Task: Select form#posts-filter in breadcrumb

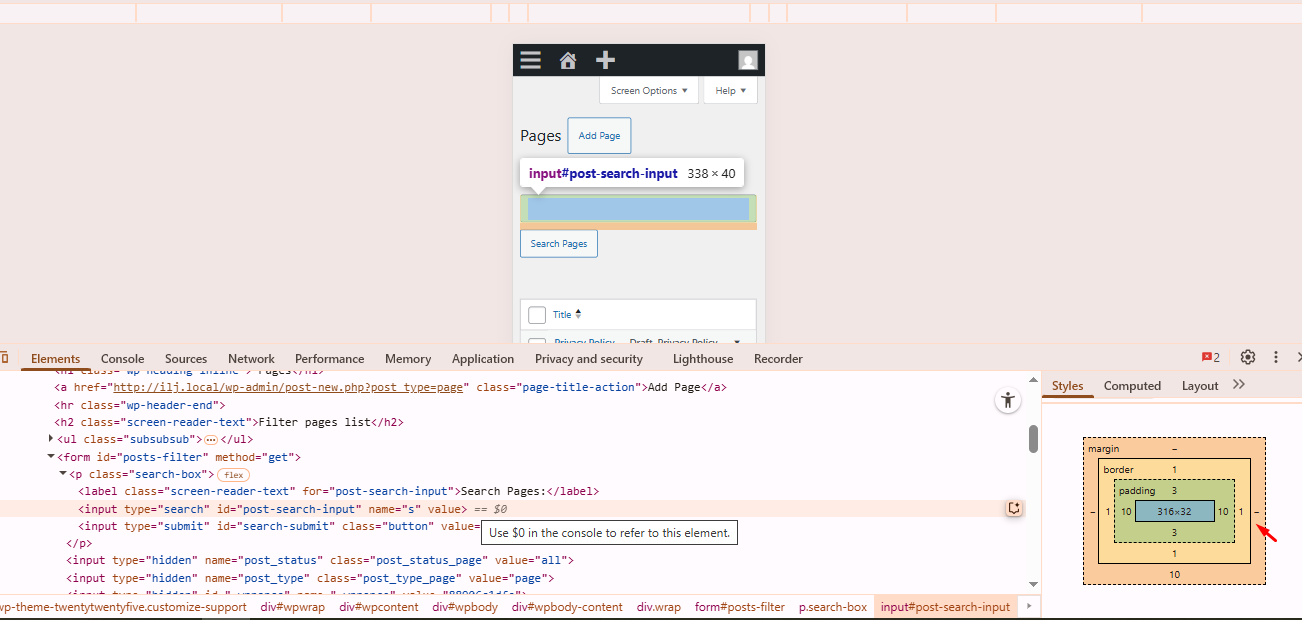Action: coord(741,607)
